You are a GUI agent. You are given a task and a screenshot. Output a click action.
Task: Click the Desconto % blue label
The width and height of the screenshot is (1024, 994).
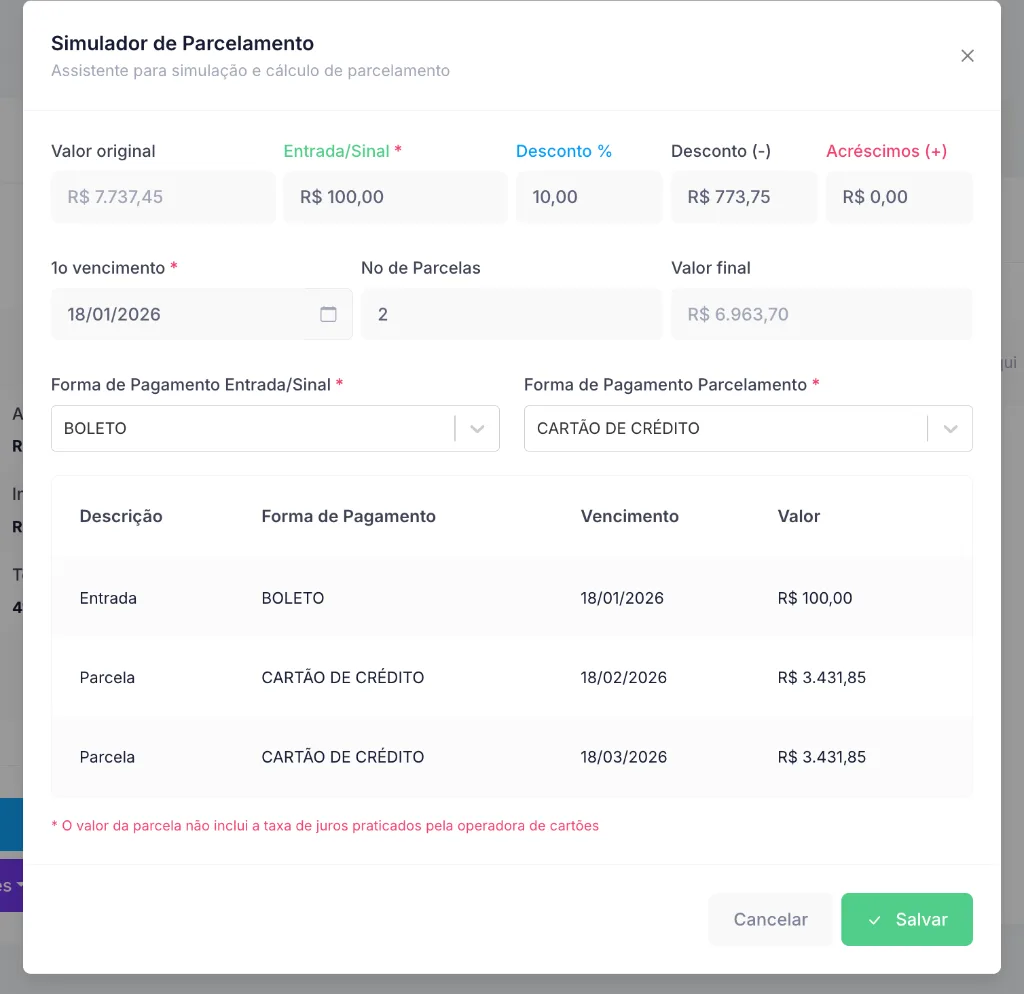click(564, 152)
